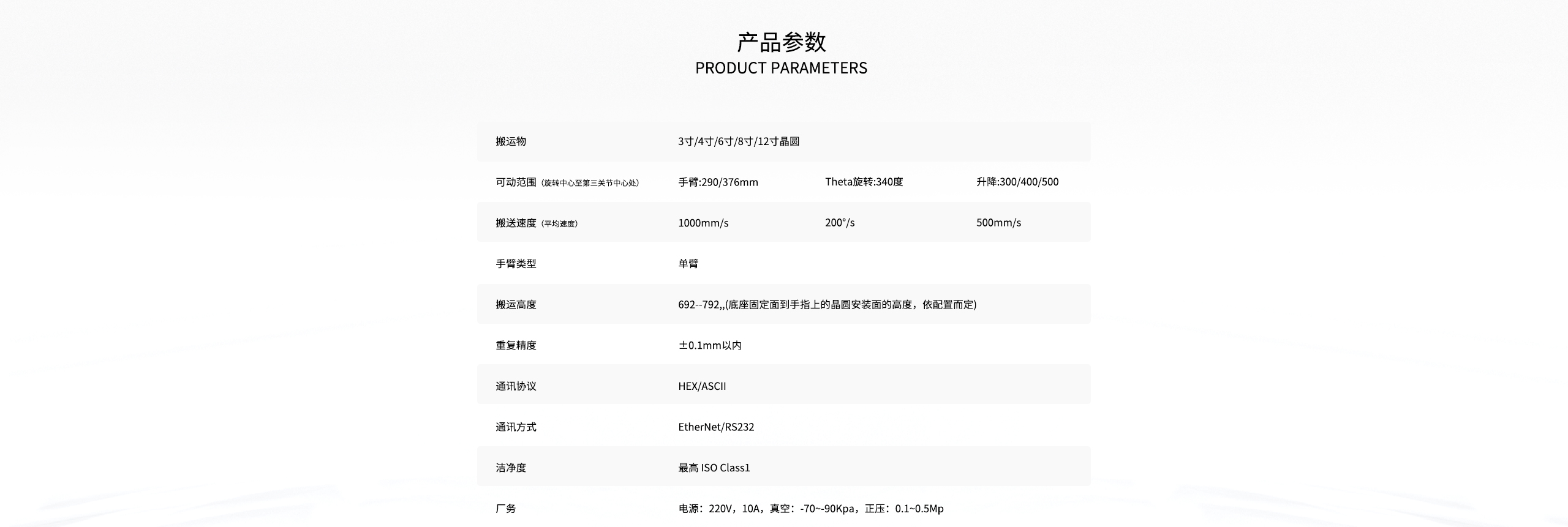Click the 500mm/s speed value
1568x527 pixels.
998,223
